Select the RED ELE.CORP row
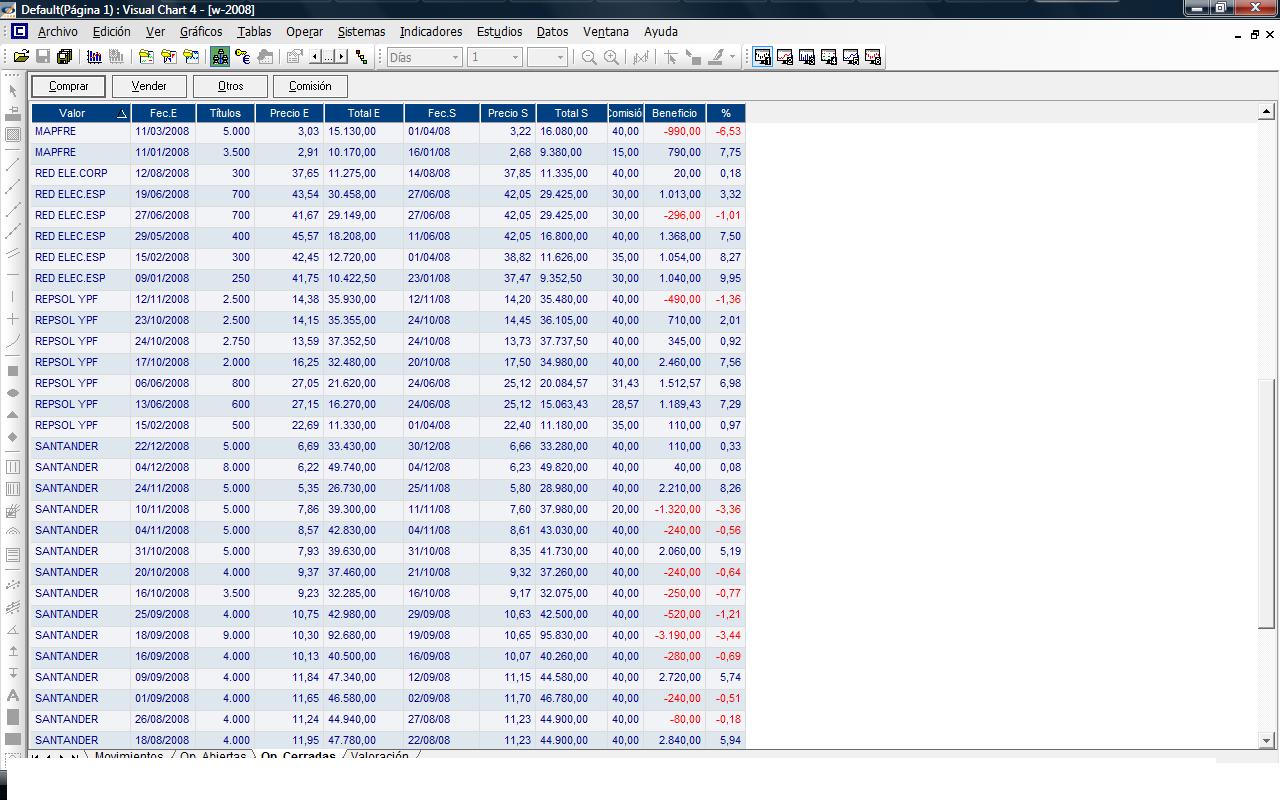The width and height of the screenshot is (1280, 800). click(388, 173)
